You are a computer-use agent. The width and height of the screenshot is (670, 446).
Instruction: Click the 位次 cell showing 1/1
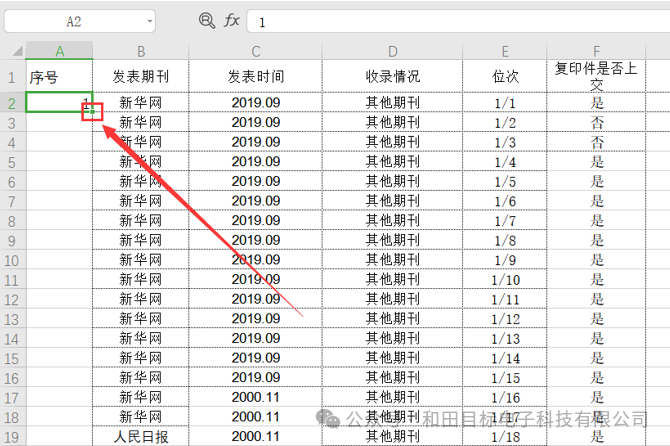505,103
